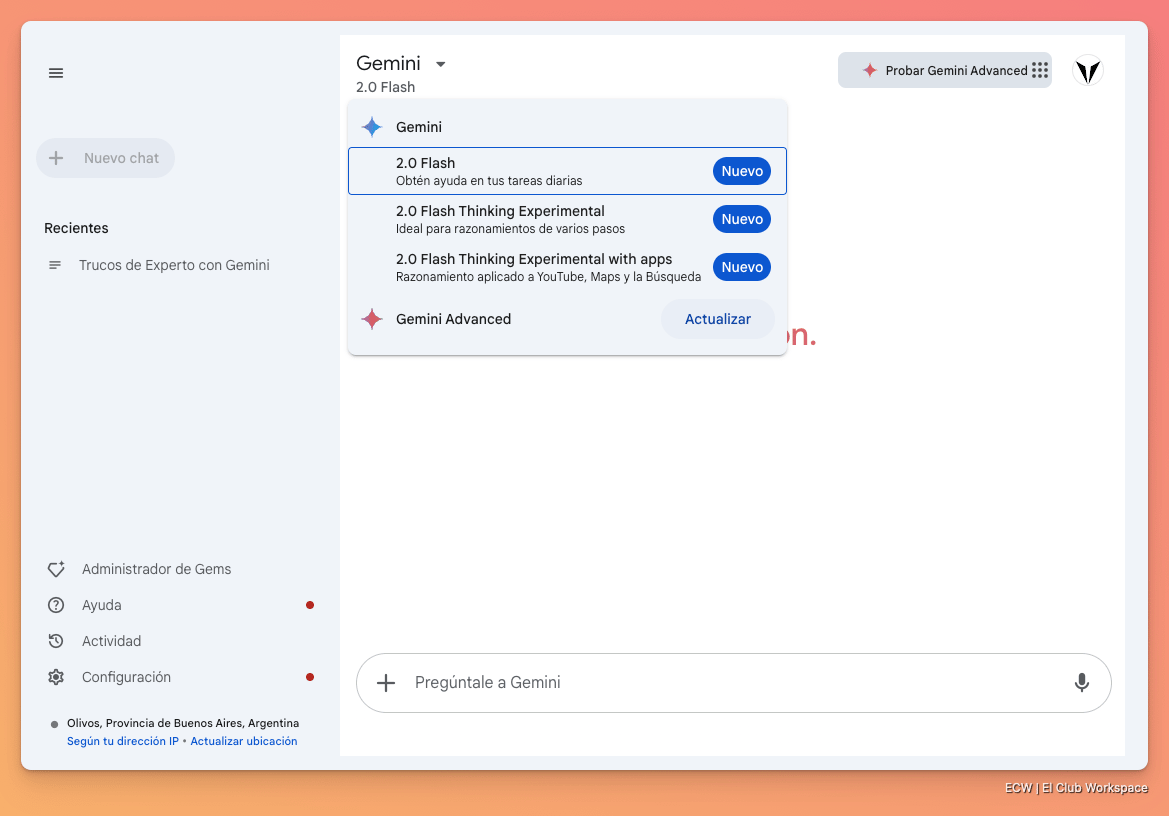The width and height of the screenshot is (1169, 816).
Task: Click the plus icon in Nuevo chat
Action: click(x=56, y=158)
